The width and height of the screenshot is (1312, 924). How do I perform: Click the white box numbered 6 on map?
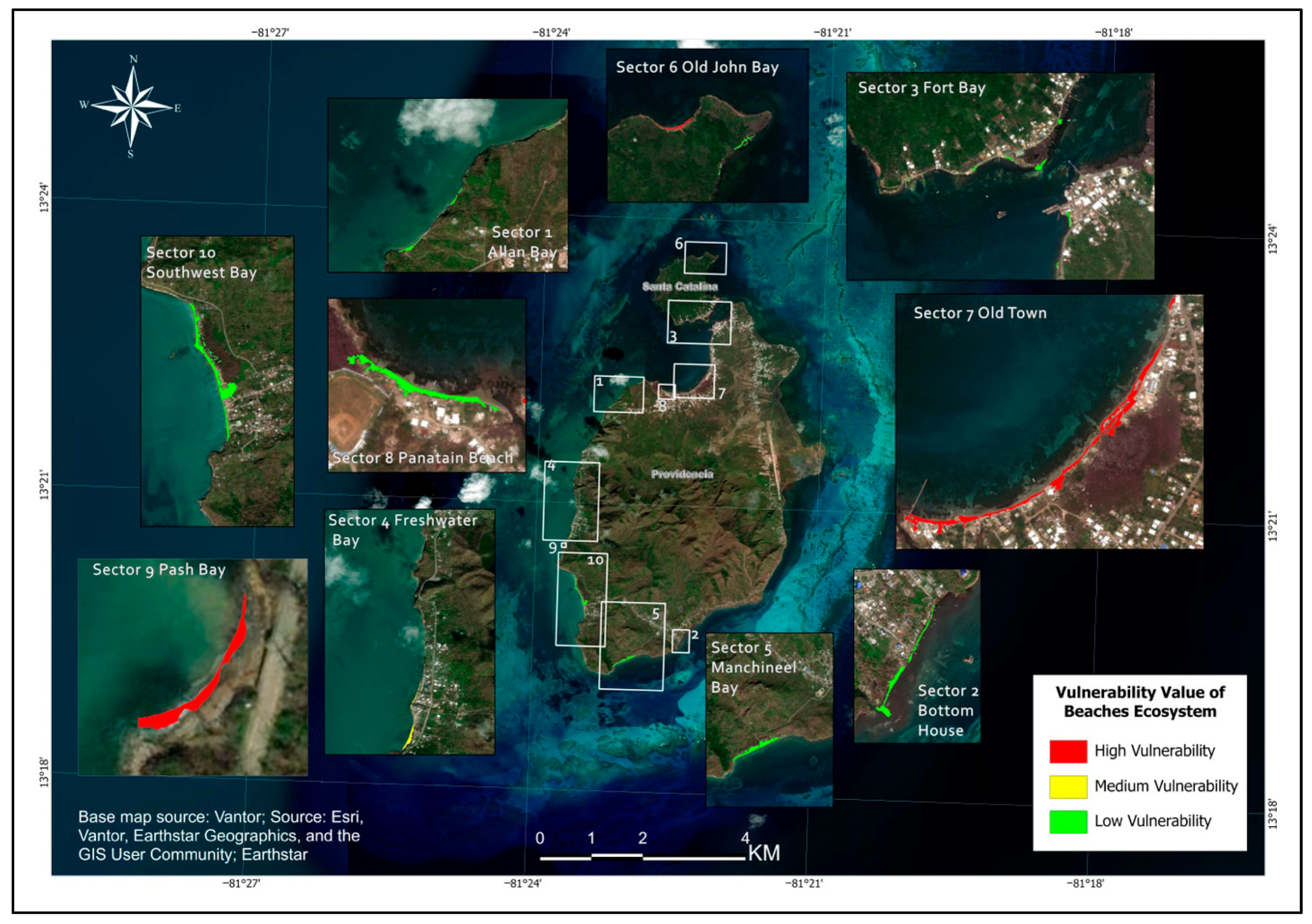point(705,258)
